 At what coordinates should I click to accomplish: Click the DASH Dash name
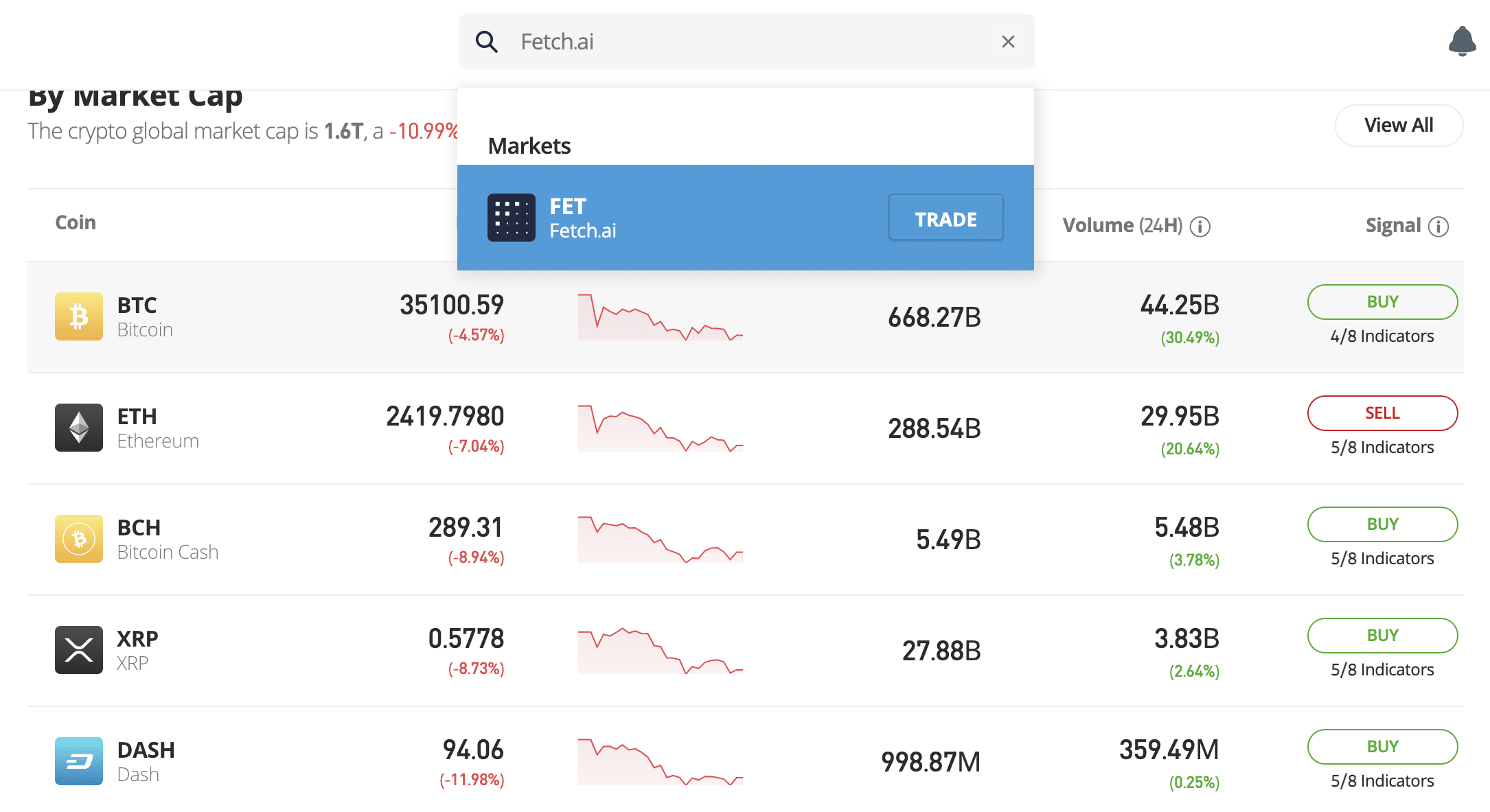click(x=146, y=762)
